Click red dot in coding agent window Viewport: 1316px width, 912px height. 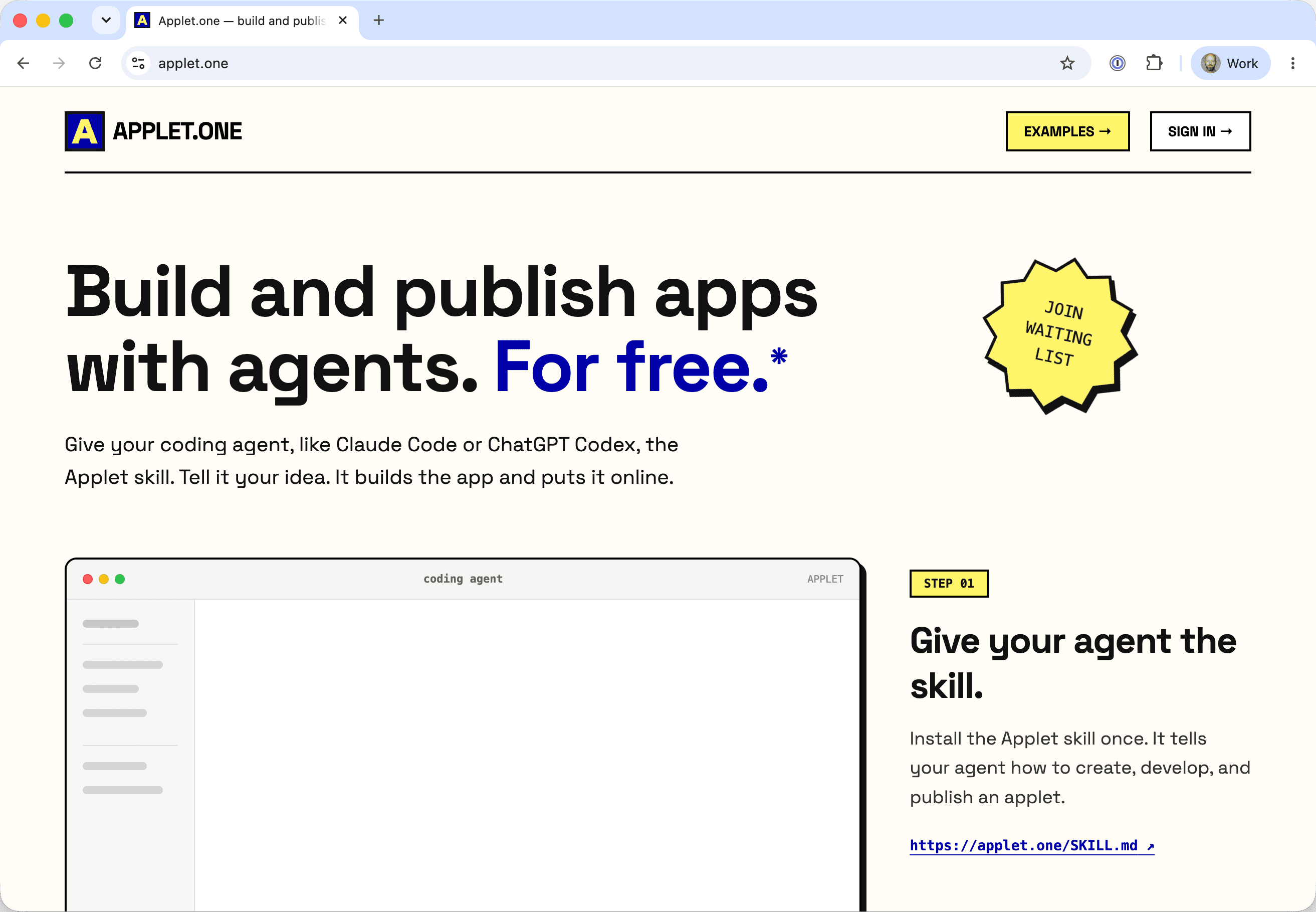click(88, 580)
